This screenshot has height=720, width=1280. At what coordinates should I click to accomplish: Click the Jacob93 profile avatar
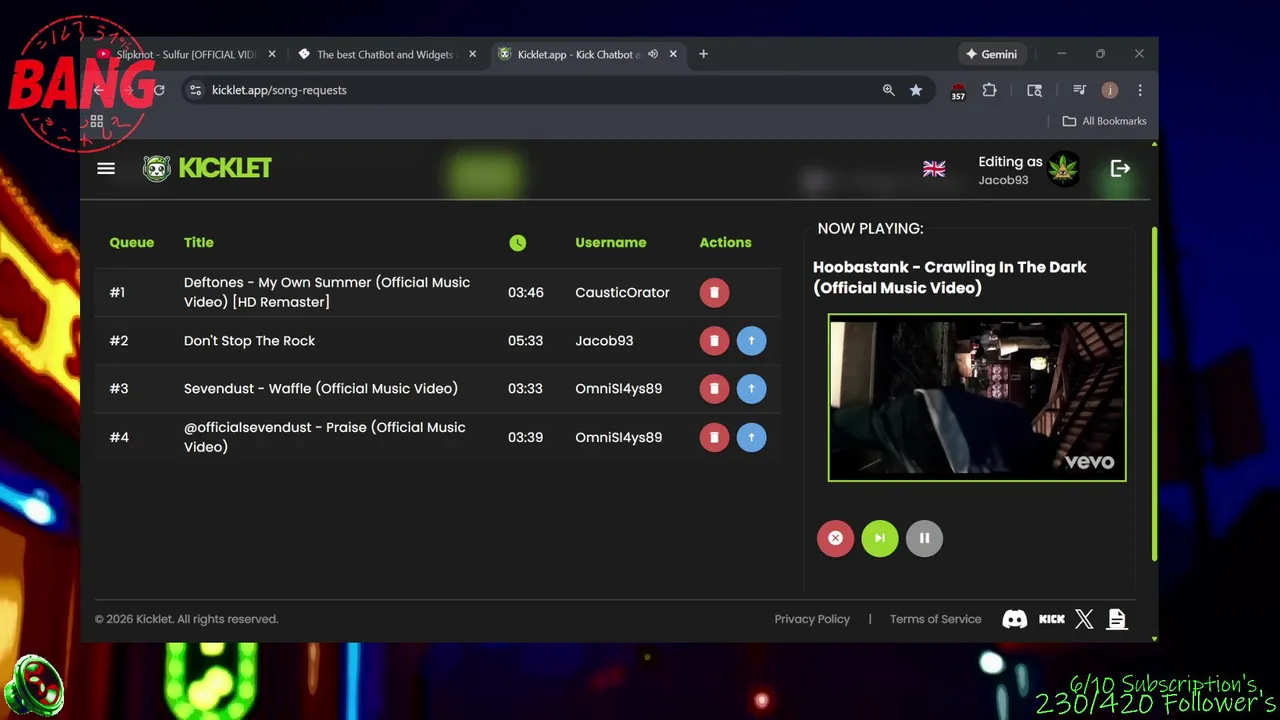click(x=1063, y=169)
